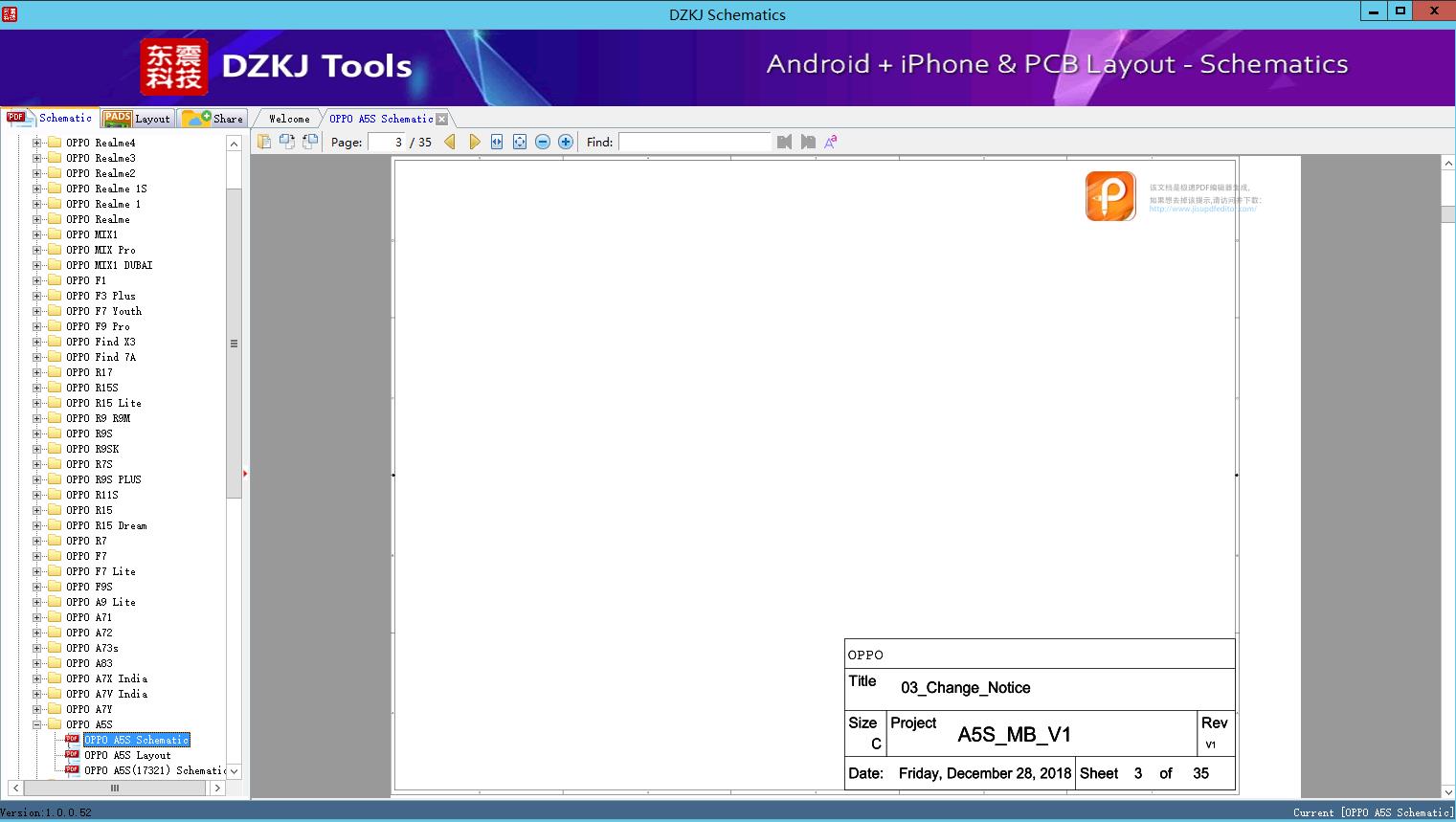
Task: Click folder icon of OPPO Realme4
Action: (x=55, y=143)
